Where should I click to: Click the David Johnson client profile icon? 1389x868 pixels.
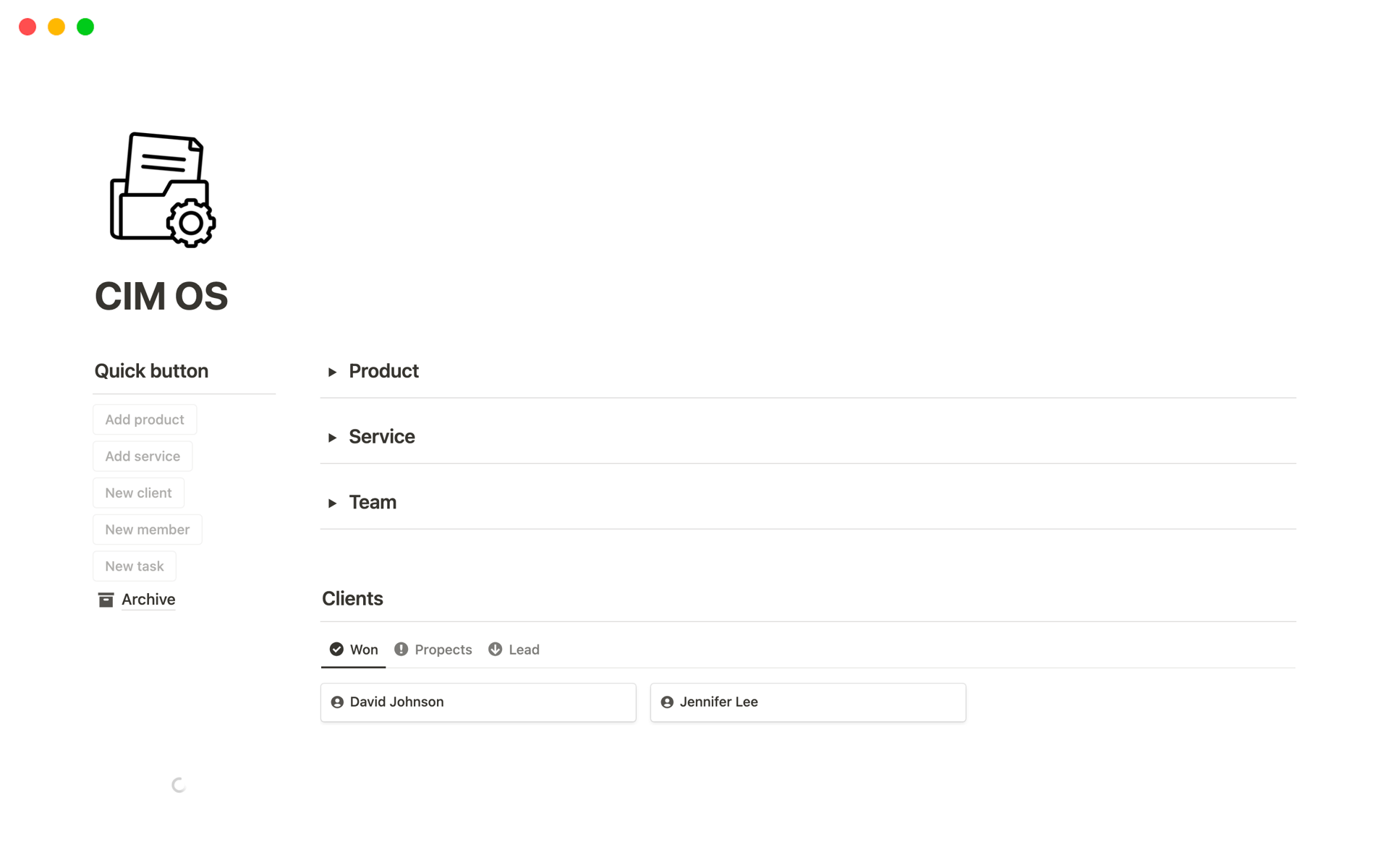tap(338, 701)
